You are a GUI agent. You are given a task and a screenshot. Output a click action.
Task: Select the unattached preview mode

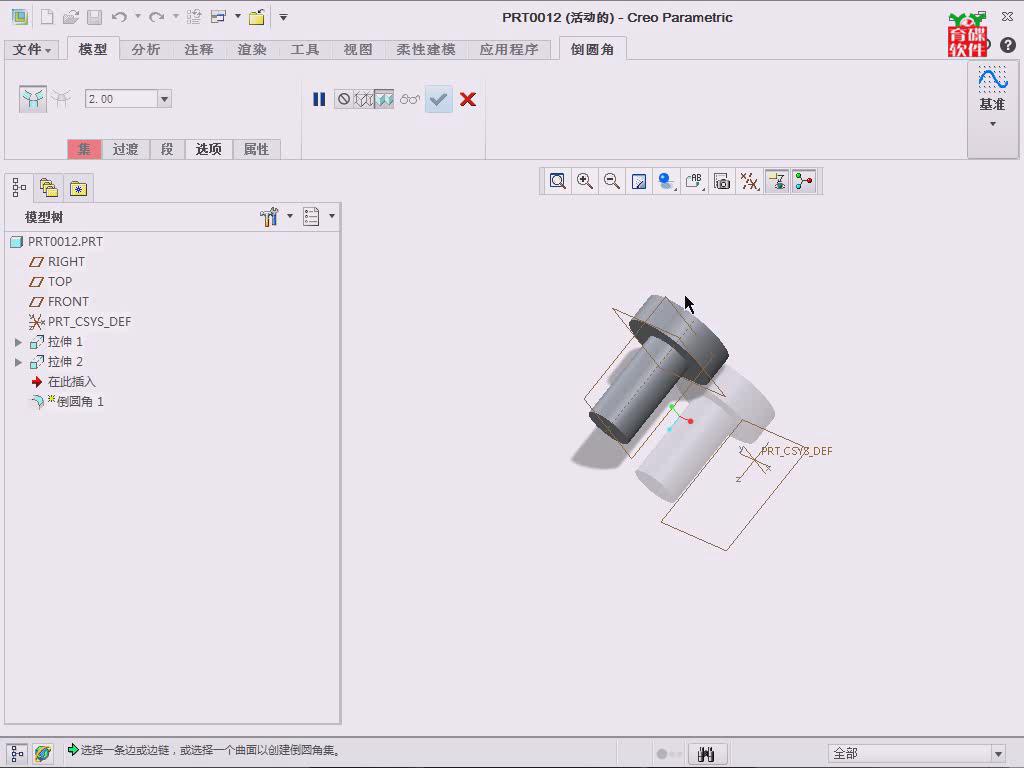(364, 99)
